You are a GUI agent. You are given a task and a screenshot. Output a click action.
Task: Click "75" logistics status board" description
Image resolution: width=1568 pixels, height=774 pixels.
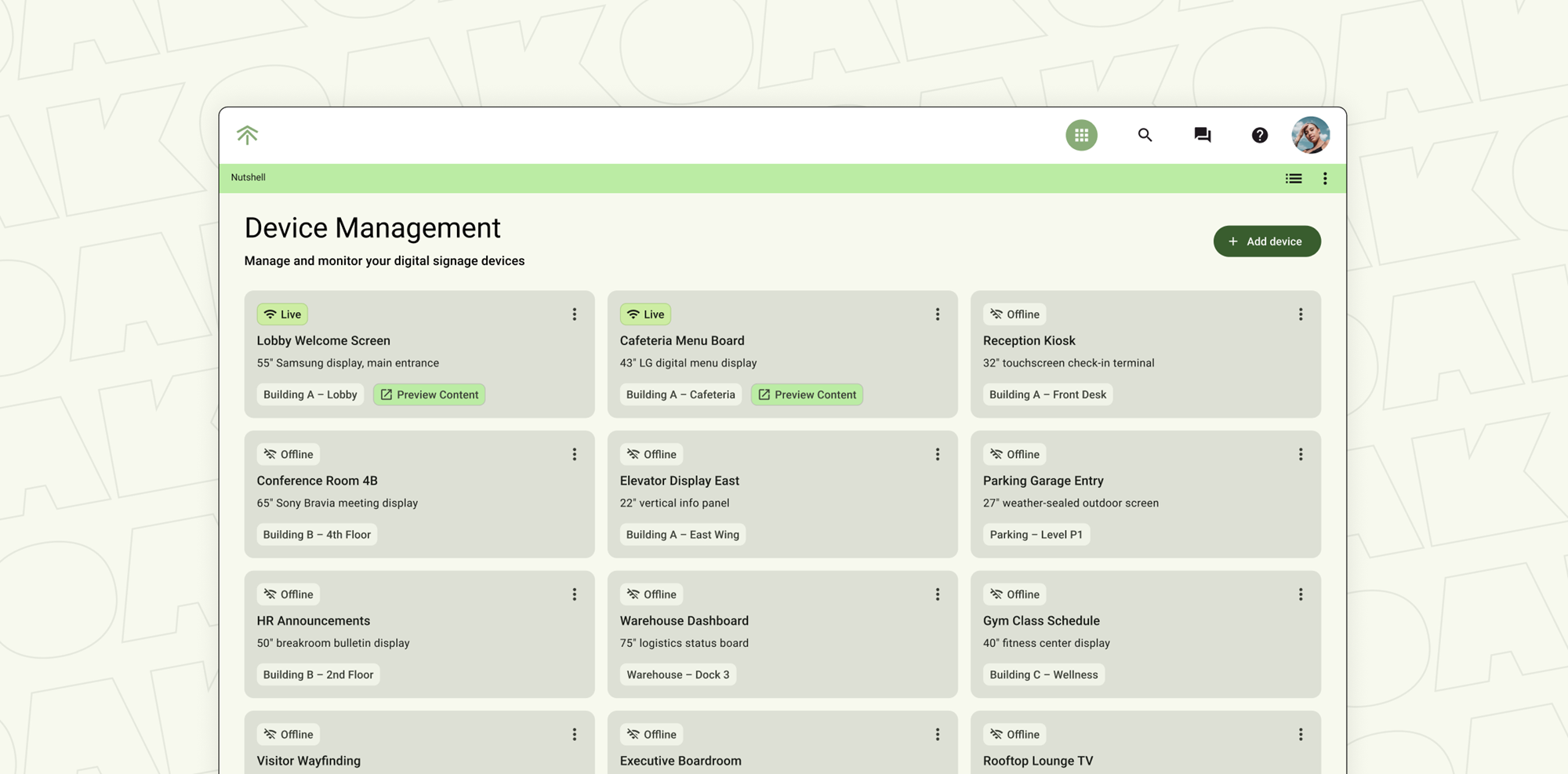point(684,643)
